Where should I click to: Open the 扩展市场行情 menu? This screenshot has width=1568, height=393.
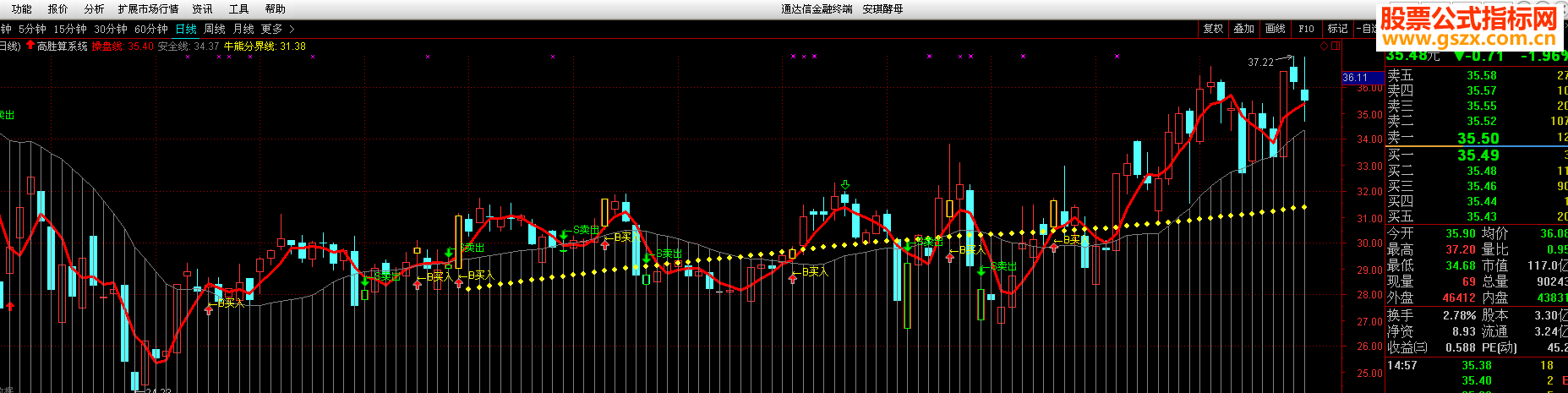[x=148, y=8]
